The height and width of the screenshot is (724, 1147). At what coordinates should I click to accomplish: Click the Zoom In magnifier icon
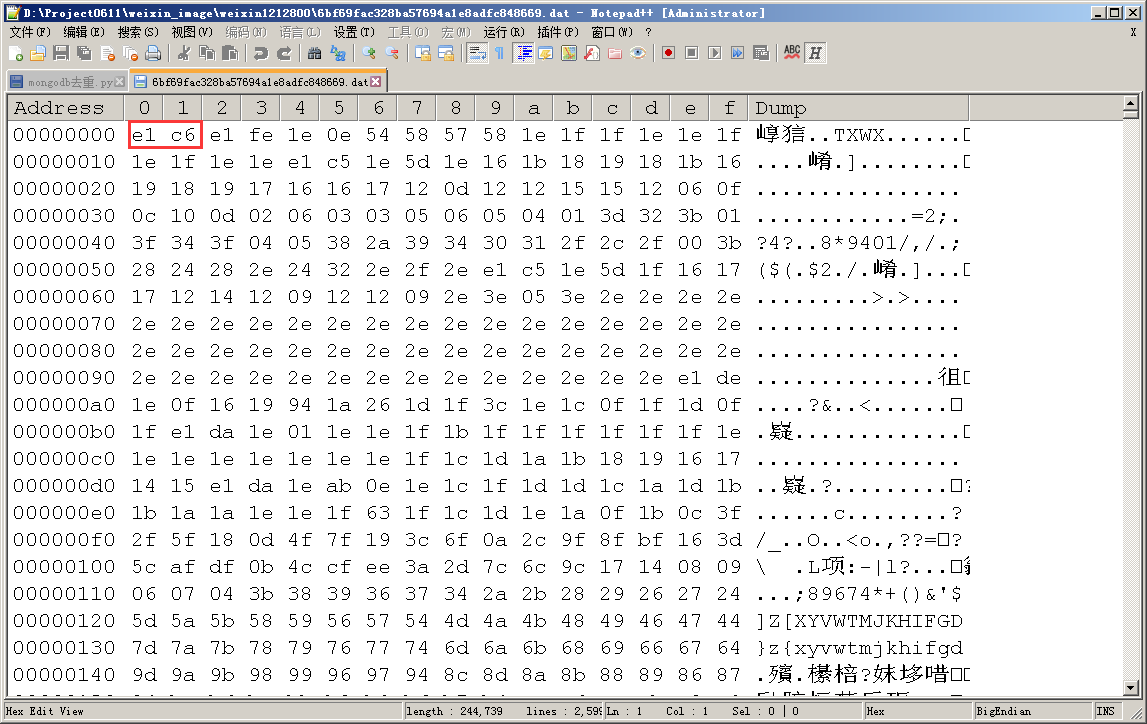(369, 53)
